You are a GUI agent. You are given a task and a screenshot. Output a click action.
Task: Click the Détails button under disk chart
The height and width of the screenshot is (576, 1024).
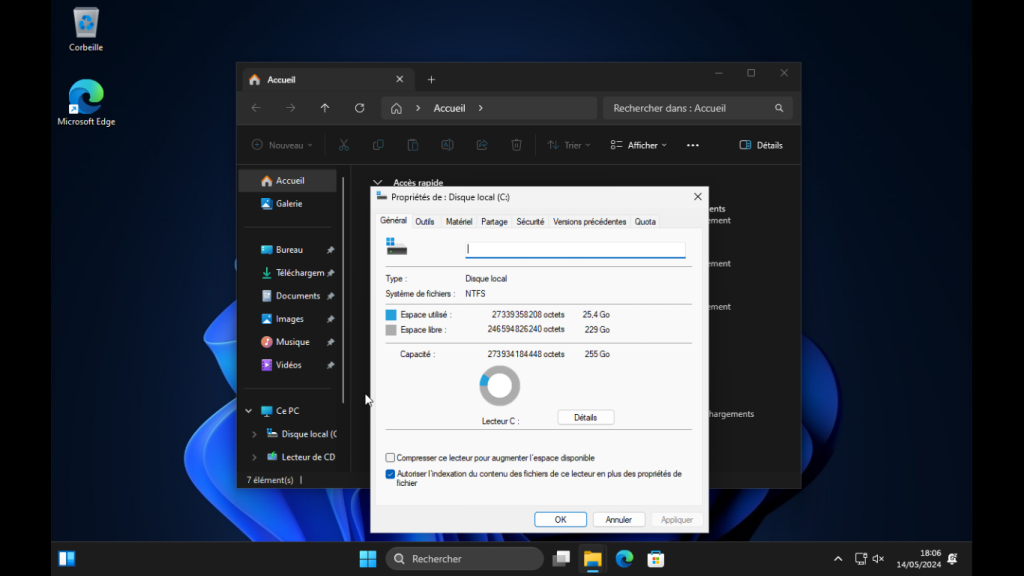tap(585, 417)
